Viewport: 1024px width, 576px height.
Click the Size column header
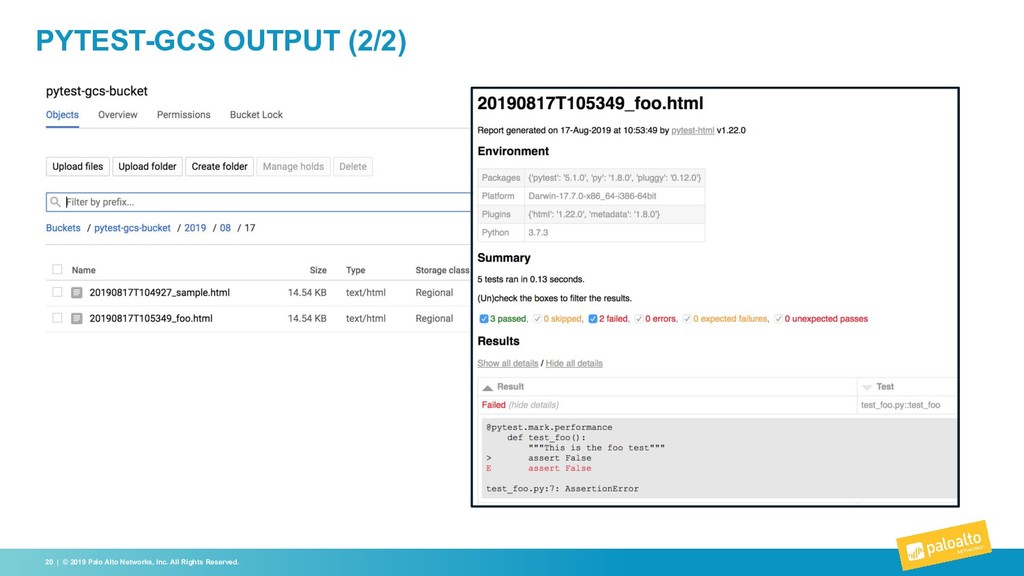318,270
